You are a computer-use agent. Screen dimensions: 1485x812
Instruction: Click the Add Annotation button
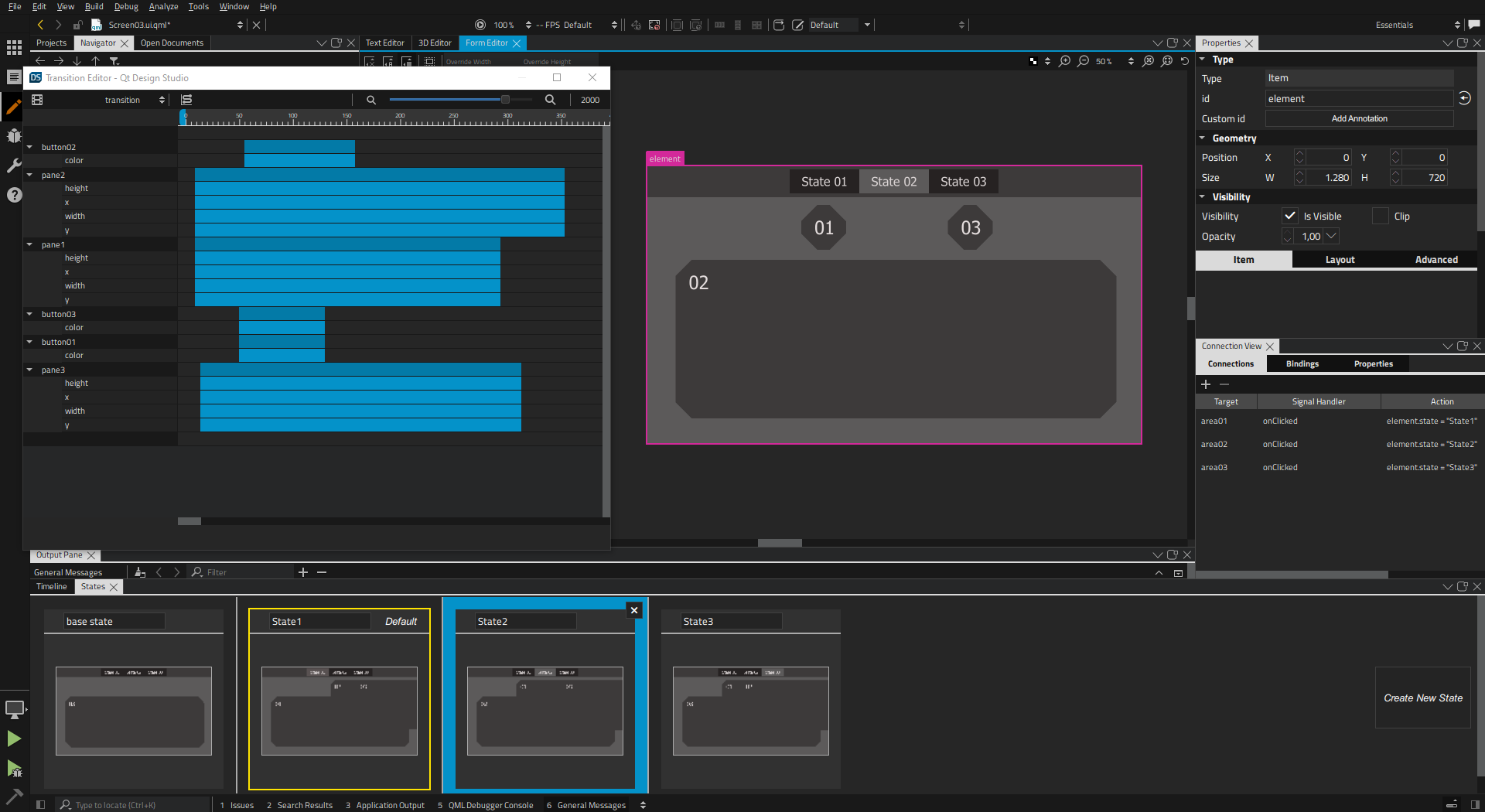[x=1359, y=119]
